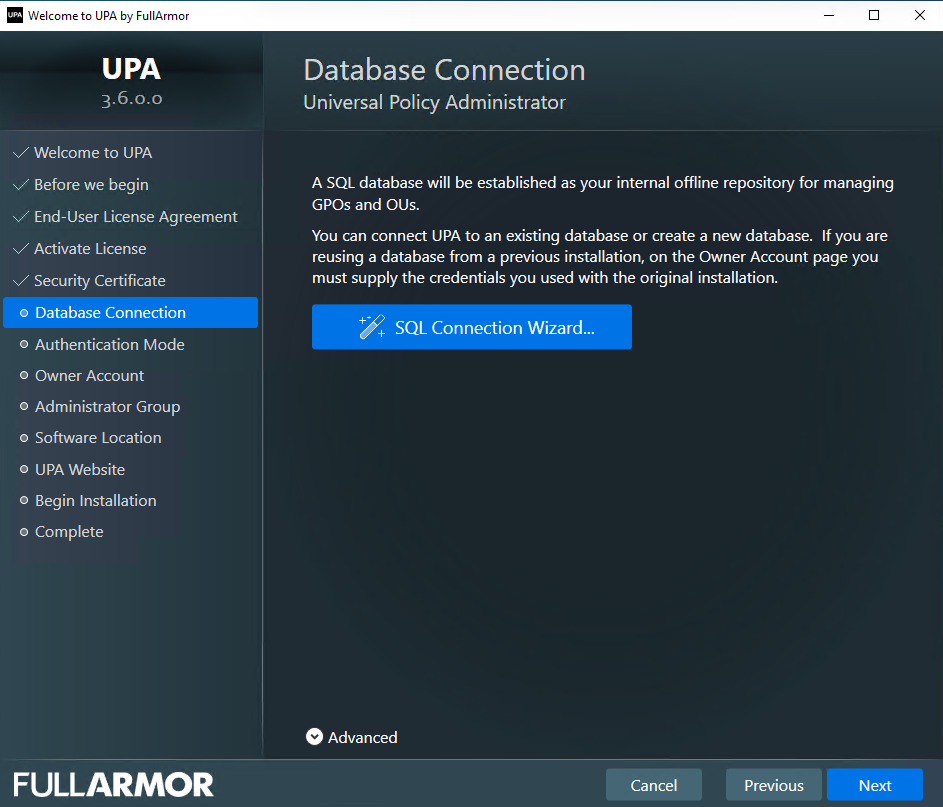Click the Next button
943x807 pixels.
tap(874, 785)
